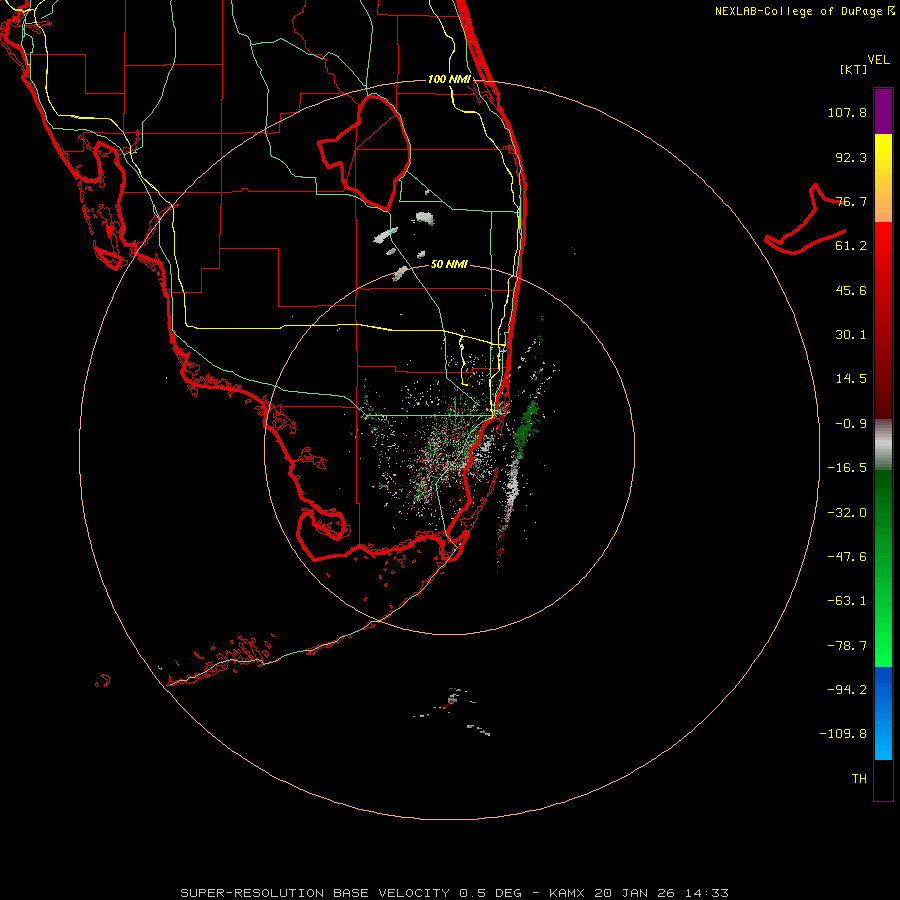Viewport: 900px width, 900px height.
Task: Select the -0.9 scale value
Action: [851, 424]
